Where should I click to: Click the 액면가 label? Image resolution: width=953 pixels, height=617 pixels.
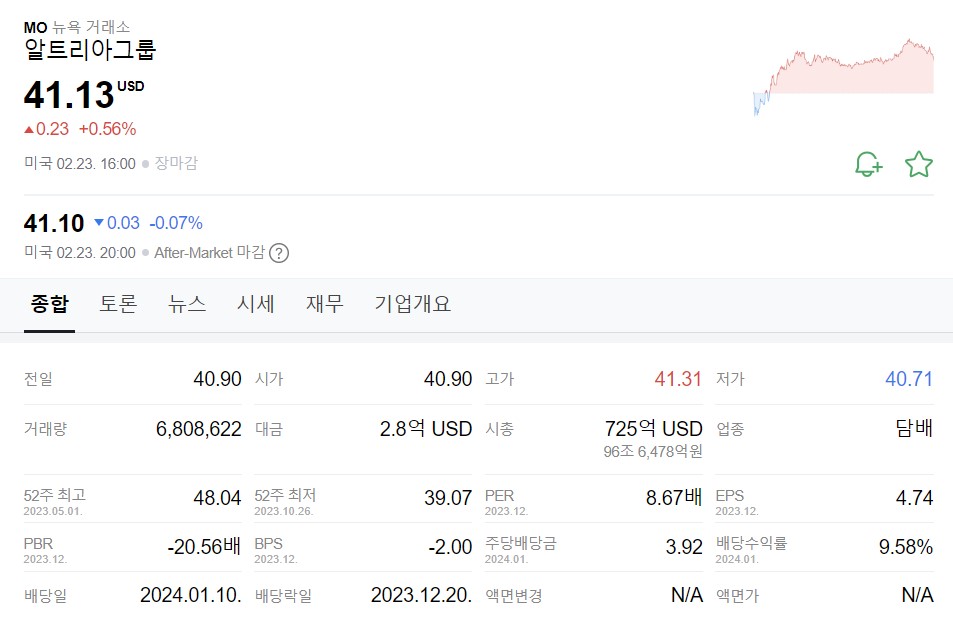[737, 596]
